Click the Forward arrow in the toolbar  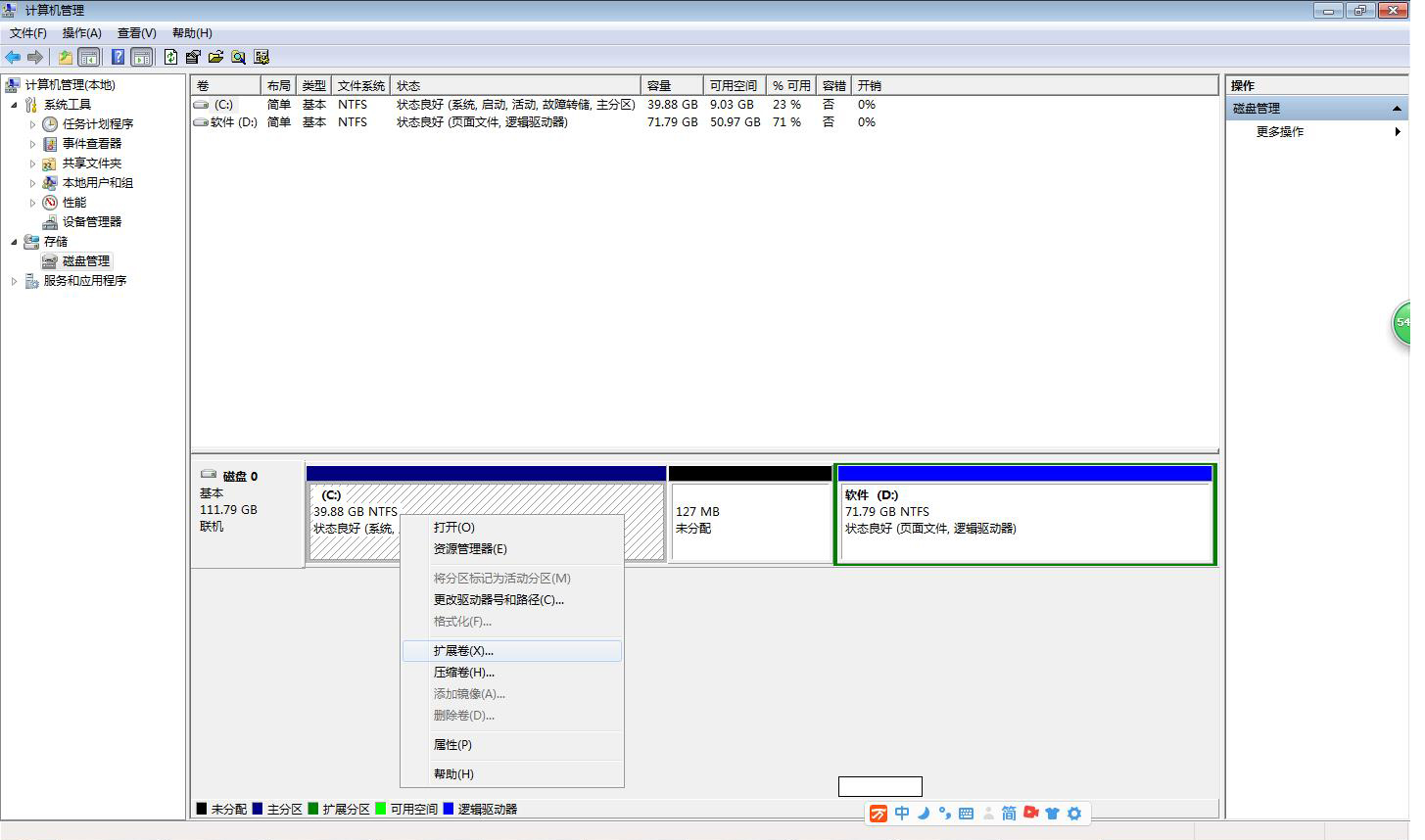pos(35,57)
